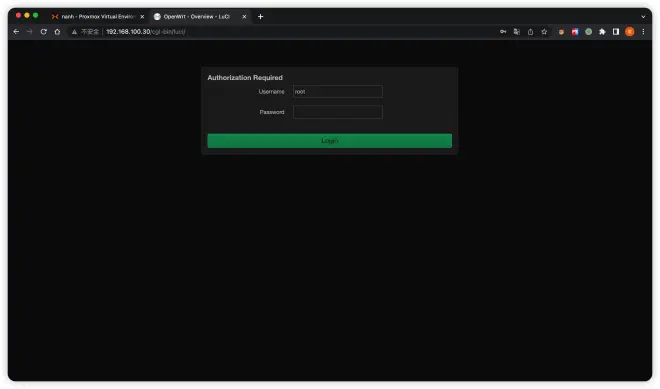Click the red-blue extension icon
This screenshot has height=389, width=660.
[575, 32]
